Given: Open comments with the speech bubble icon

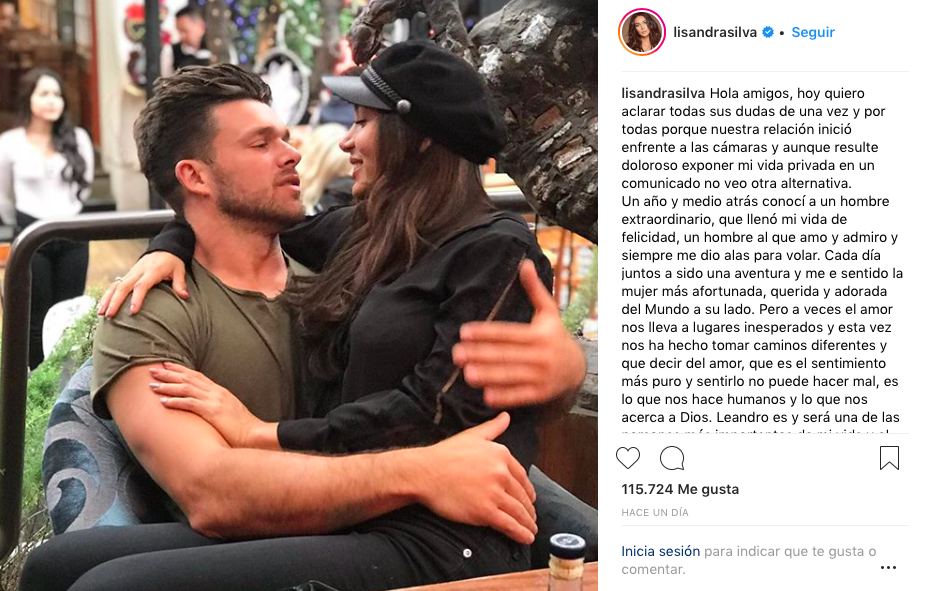Looking at the screenshot, I should [672, 458].
